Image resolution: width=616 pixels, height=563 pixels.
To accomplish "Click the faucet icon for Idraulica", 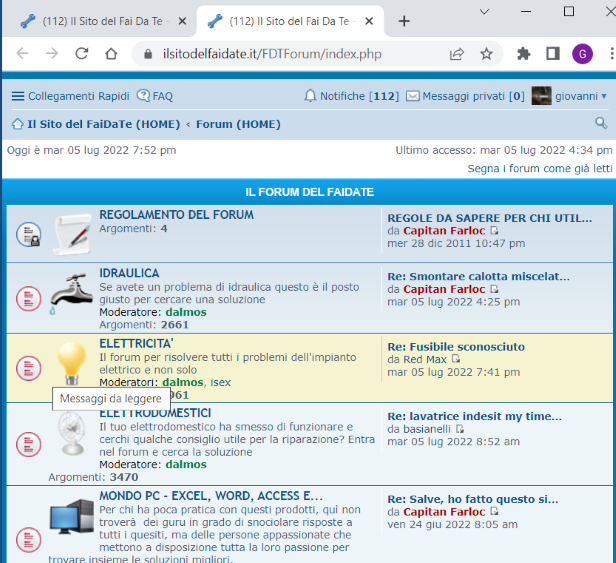I will pos(71,293).
